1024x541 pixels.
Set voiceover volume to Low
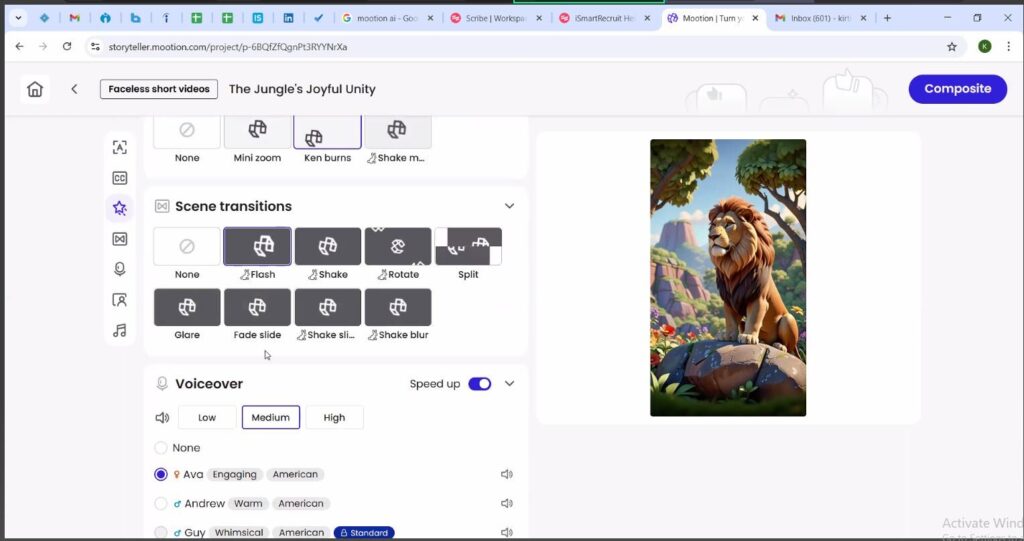[207, 418]
